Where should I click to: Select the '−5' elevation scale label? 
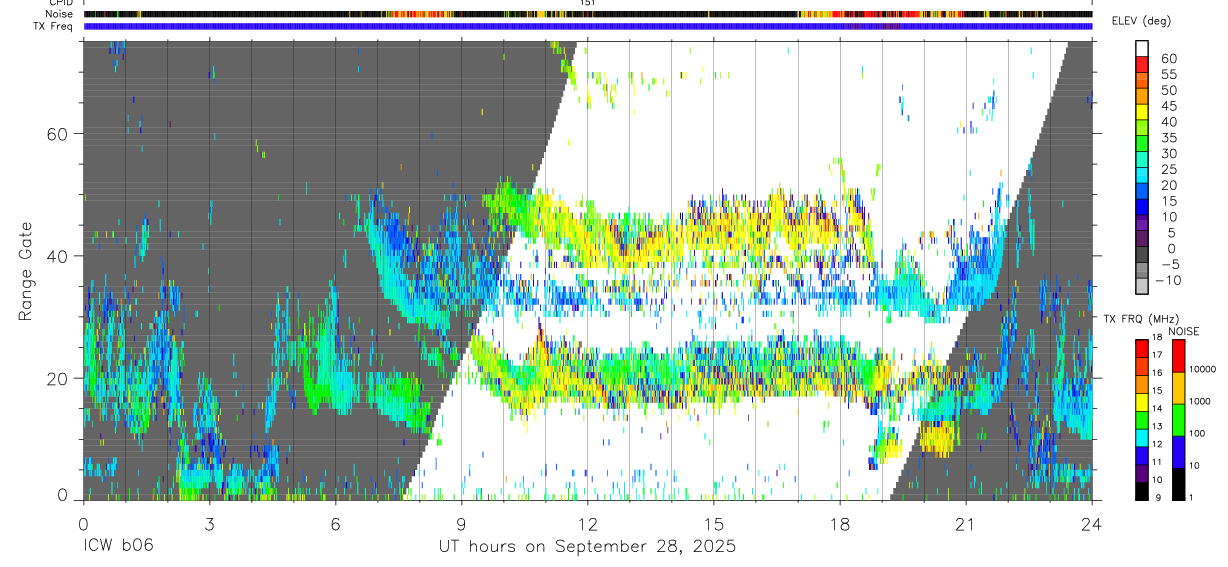click(1169, 265)
